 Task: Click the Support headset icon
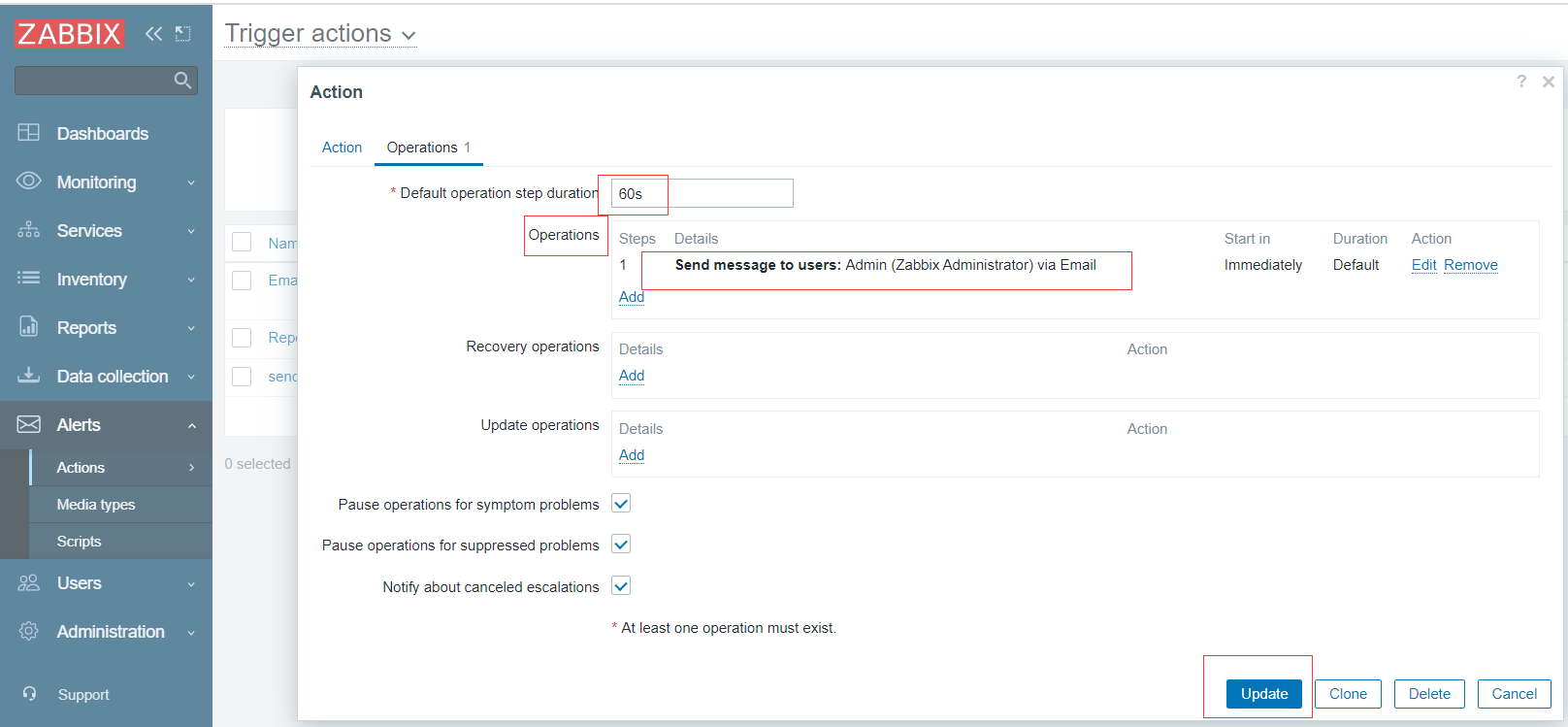click(x=29, y=693)
